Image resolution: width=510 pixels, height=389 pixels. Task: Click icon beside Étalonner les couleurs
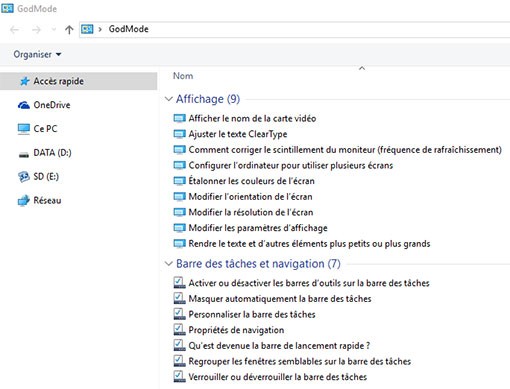point(180,181)
